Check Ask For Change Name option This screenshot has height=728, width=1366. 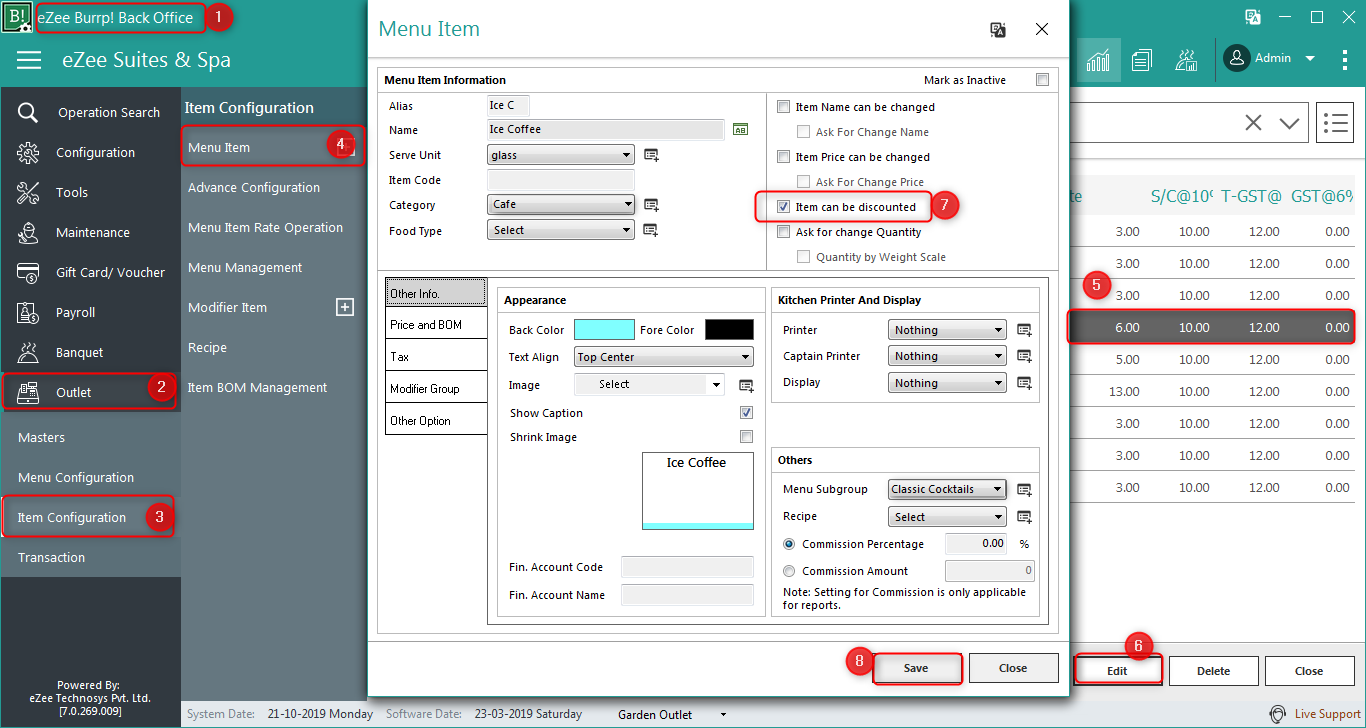coord(804,132)
